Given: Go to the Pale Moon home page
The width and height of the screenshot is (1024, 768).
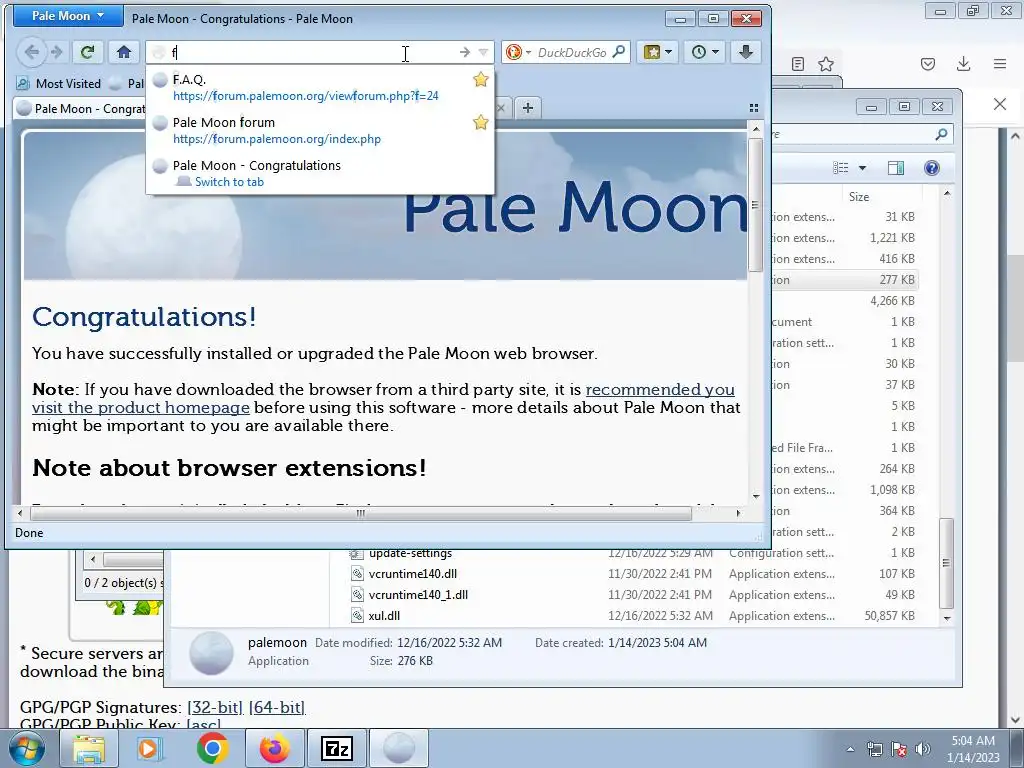Looking at the screenshot, I should [124, 52].
